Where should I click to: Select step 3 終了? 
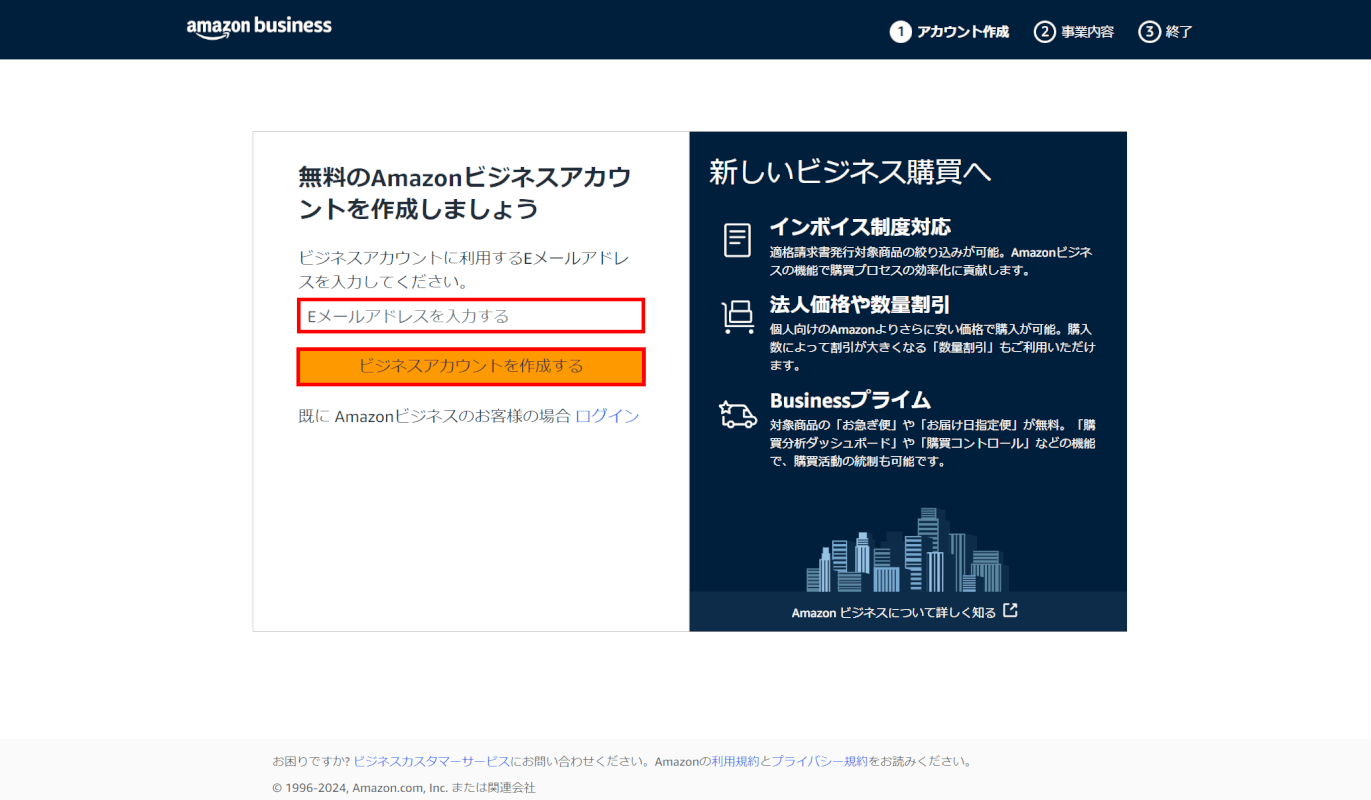tap(1166, 32)
